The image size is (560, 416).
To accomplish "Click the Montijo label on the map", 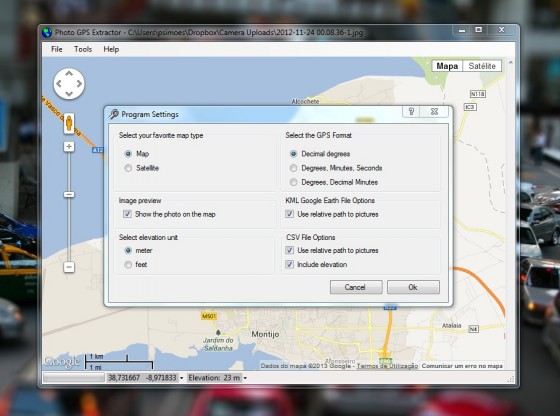I will [x=265, y=334].
